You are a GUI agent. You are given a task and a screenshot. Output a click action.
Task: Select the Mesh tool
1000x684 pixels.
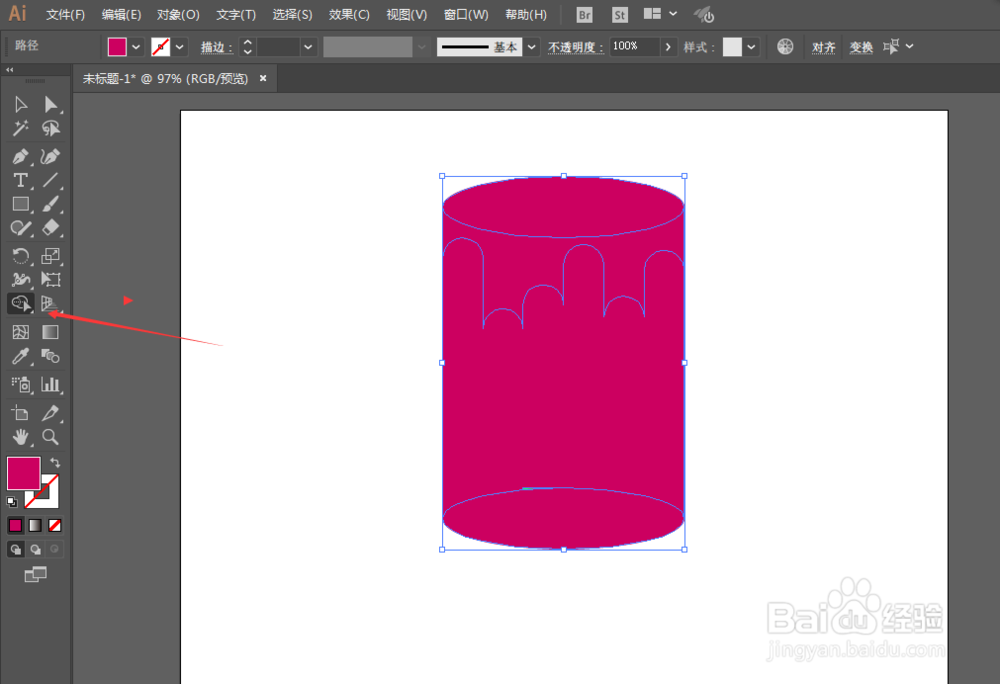point(20,332)
